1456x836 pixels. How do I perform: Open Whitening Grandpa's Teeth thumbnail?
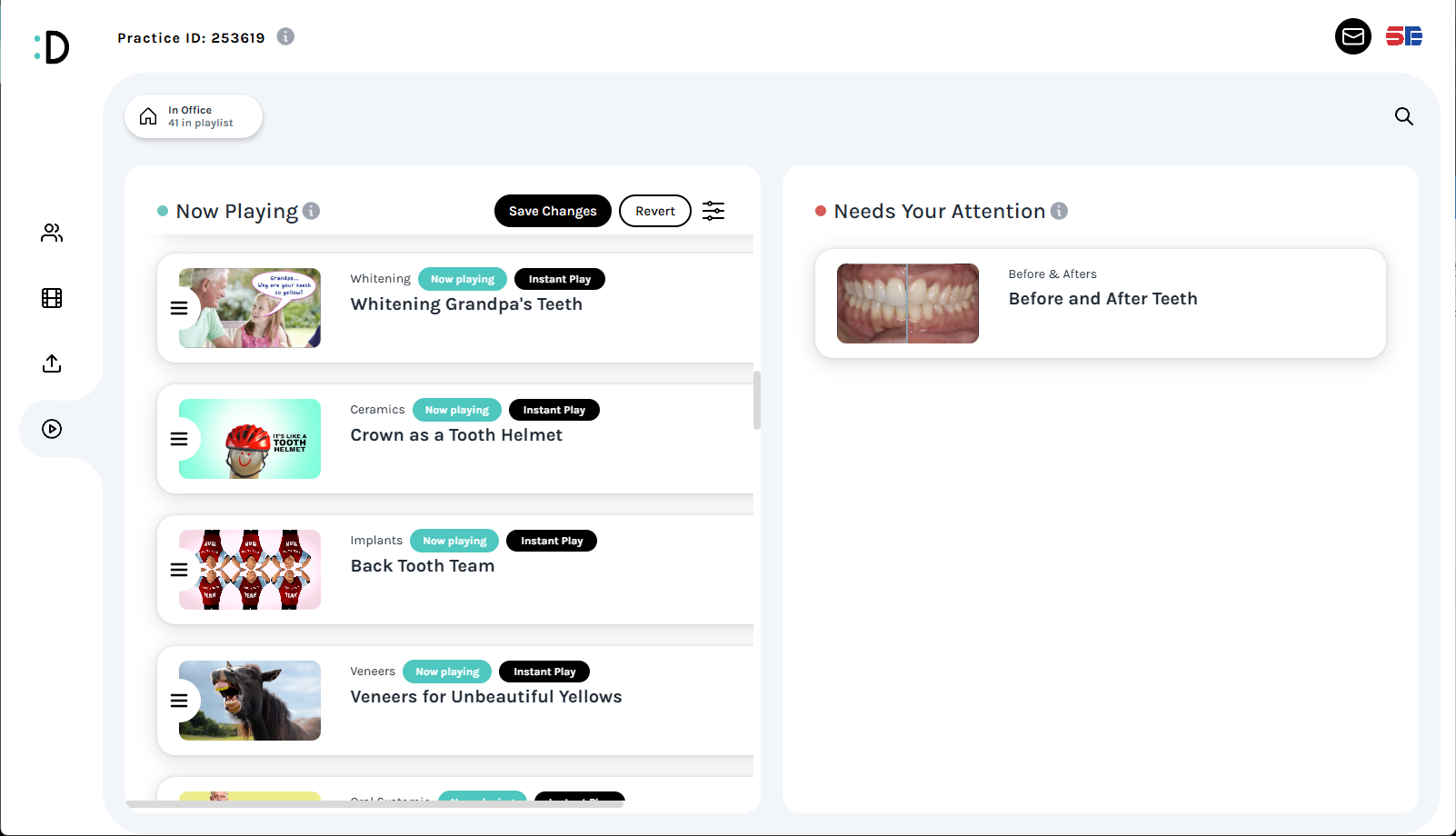click(250, 308)
